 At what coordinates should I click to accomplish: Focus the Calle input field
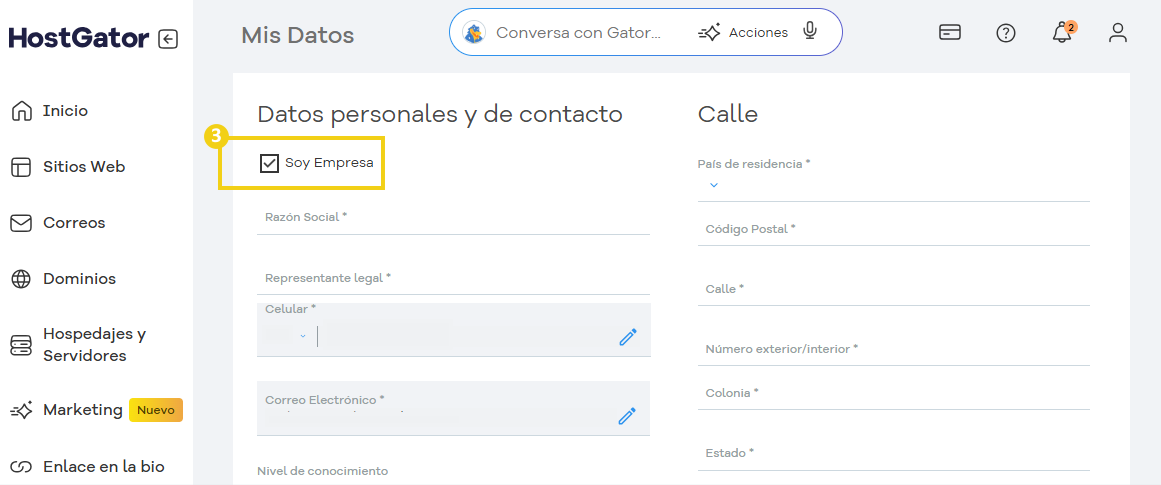(x=894, y=290)
